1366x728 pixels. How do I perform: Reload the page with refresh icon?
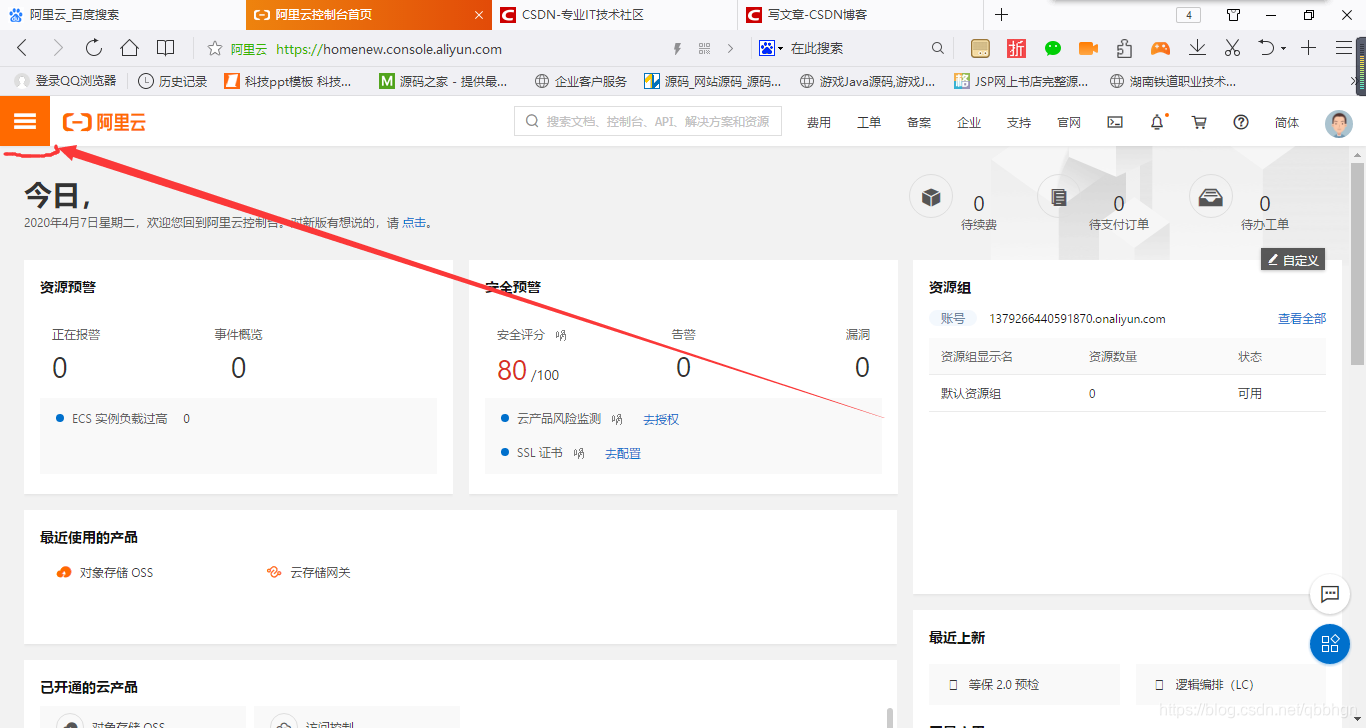point(94,48)
